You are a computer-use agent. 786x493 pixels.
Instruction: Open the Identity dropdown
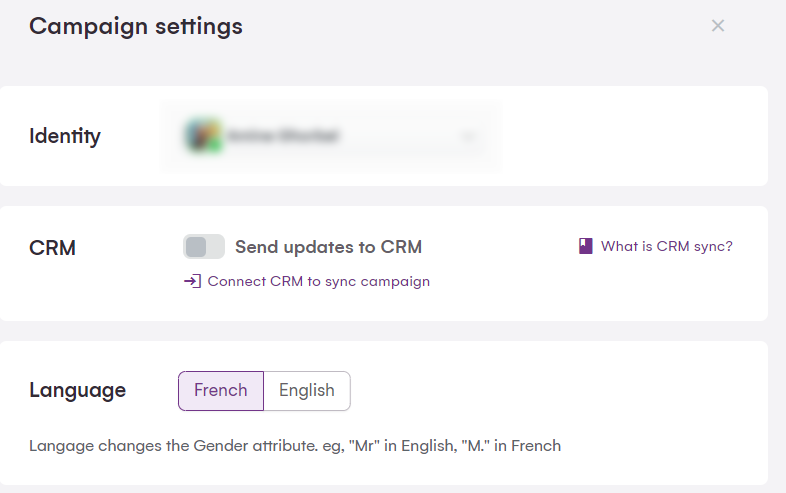point(330,135)
